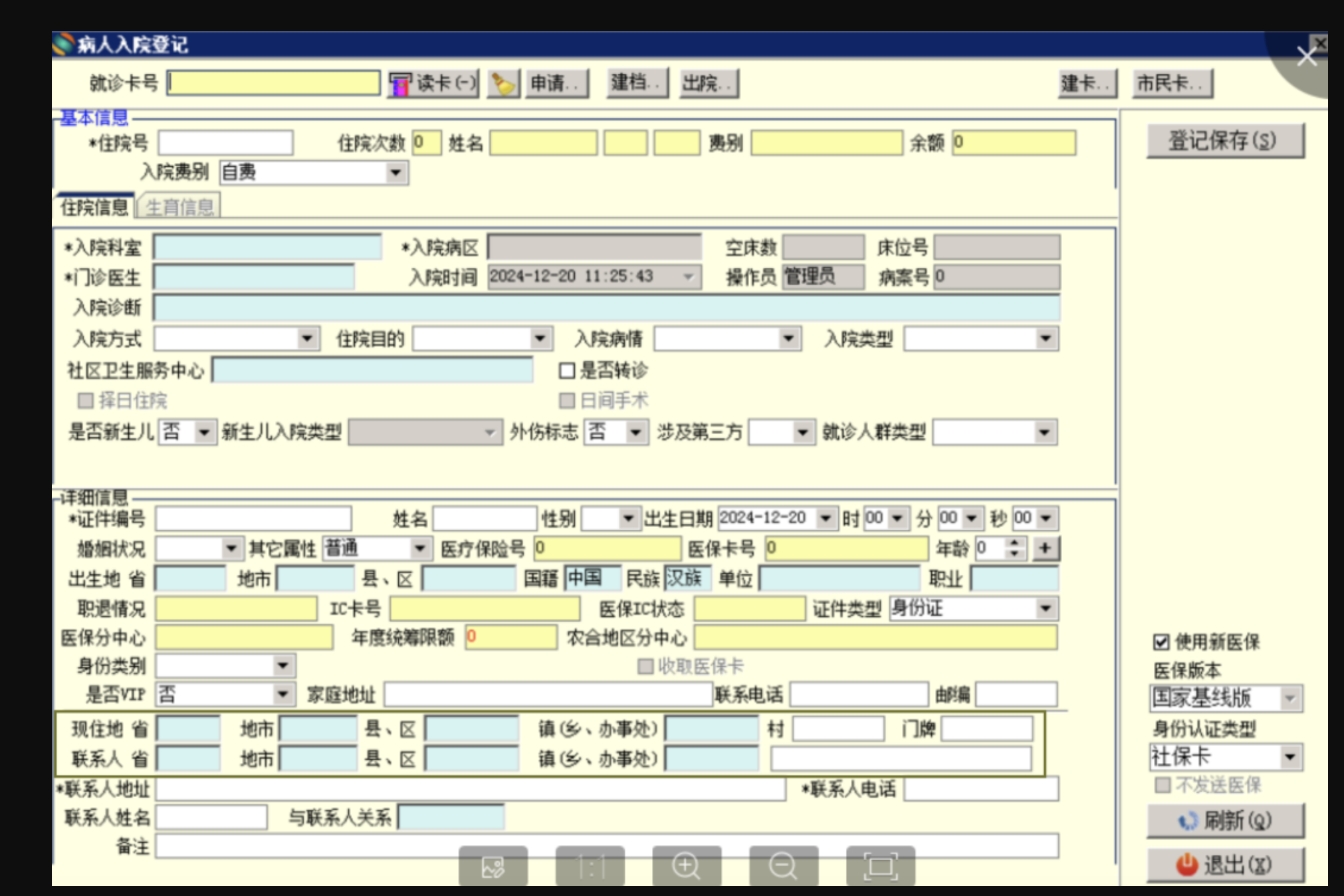Image resolution: width=1344 pixels, height=896 pixels.
Task: Uncheck the 使用新医保 checkbox
Action: click(1161, 642)
